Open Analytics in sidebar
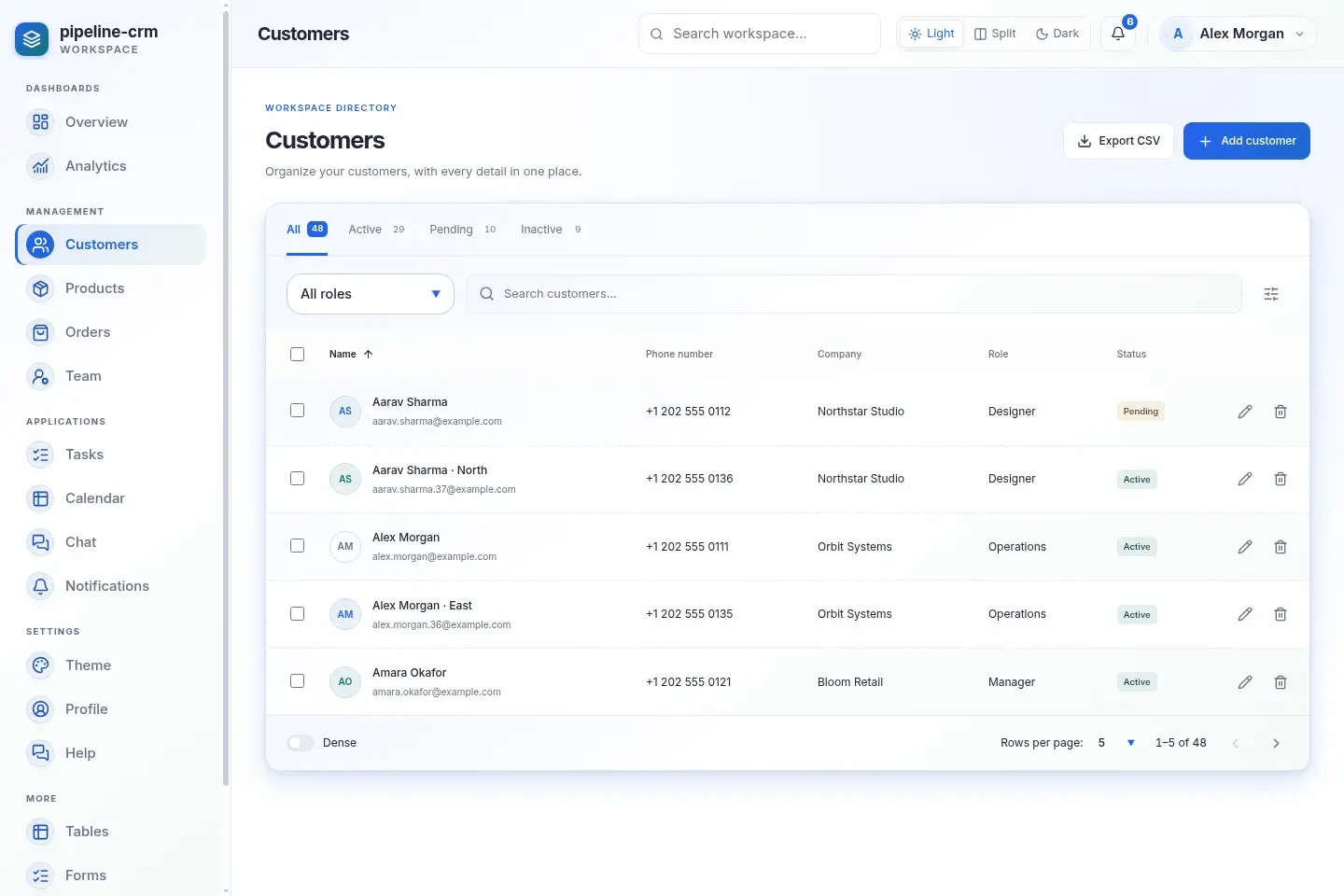The height and width of the screenshot is (896, 1344). click(x=111, y=166)
